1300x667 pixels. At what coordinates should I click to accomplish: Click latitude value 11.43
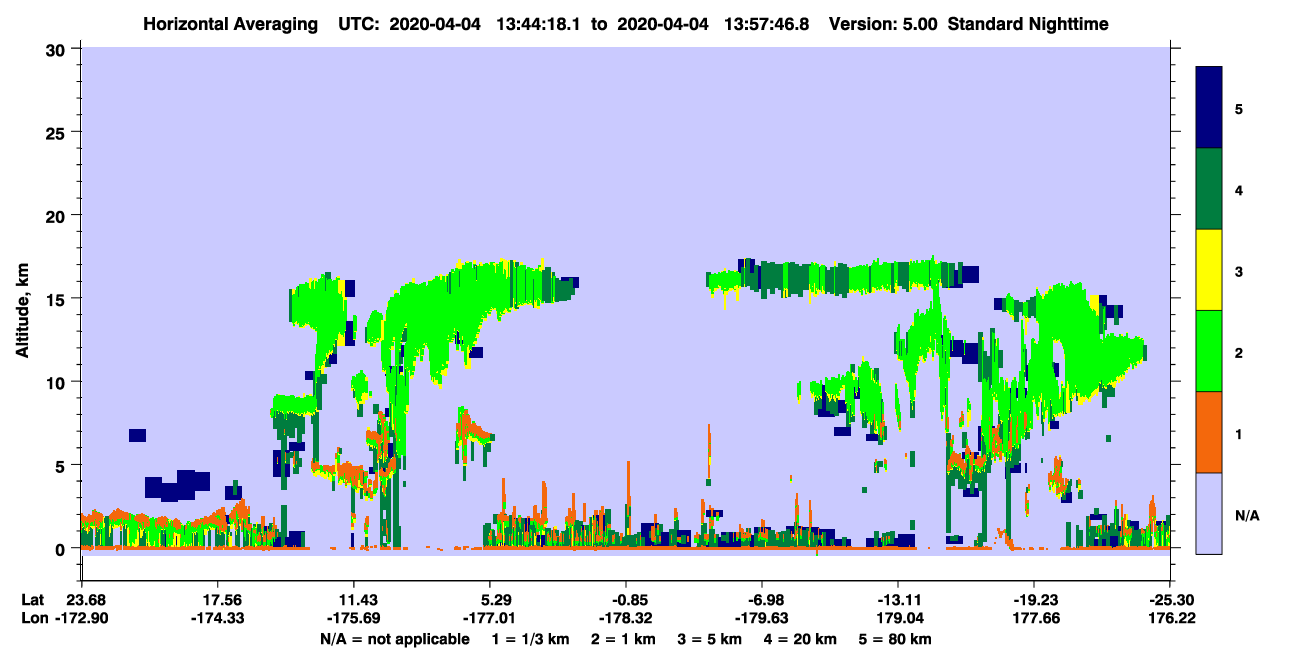353,600
